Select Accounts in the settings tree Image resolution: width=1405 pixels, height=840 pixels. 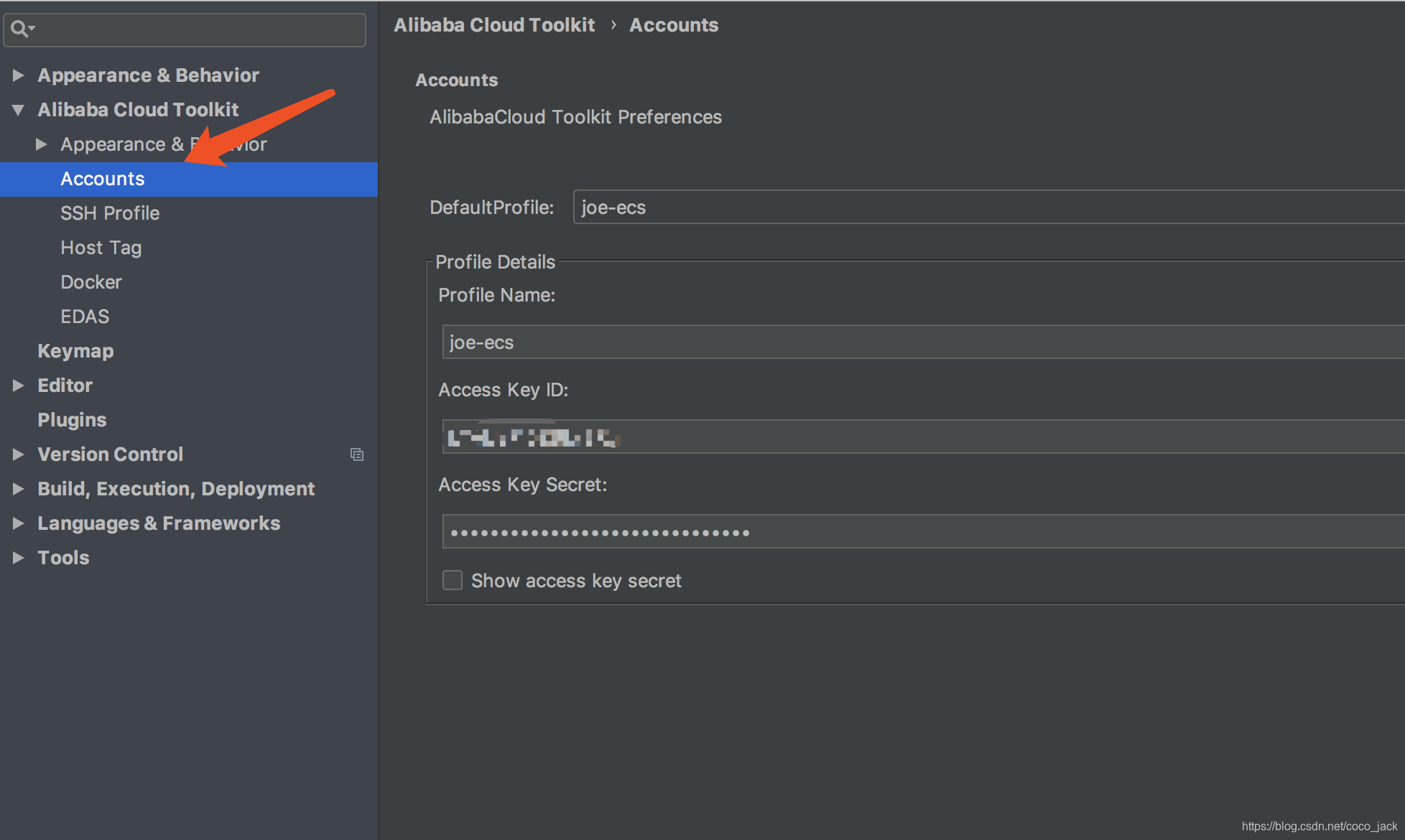tap(189, 179)
